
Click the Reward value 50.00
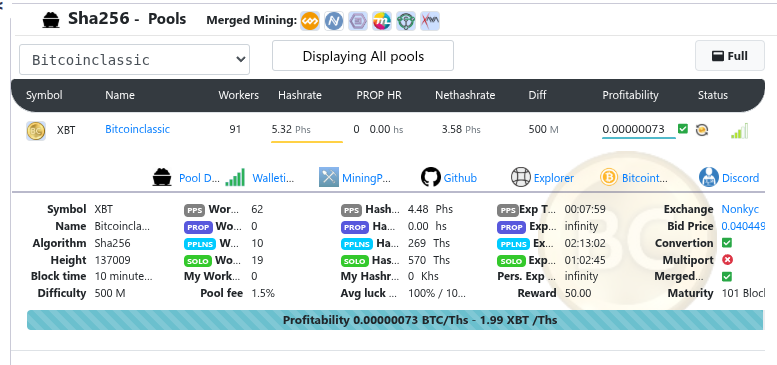pyautogui.click(x=578, y=293)
